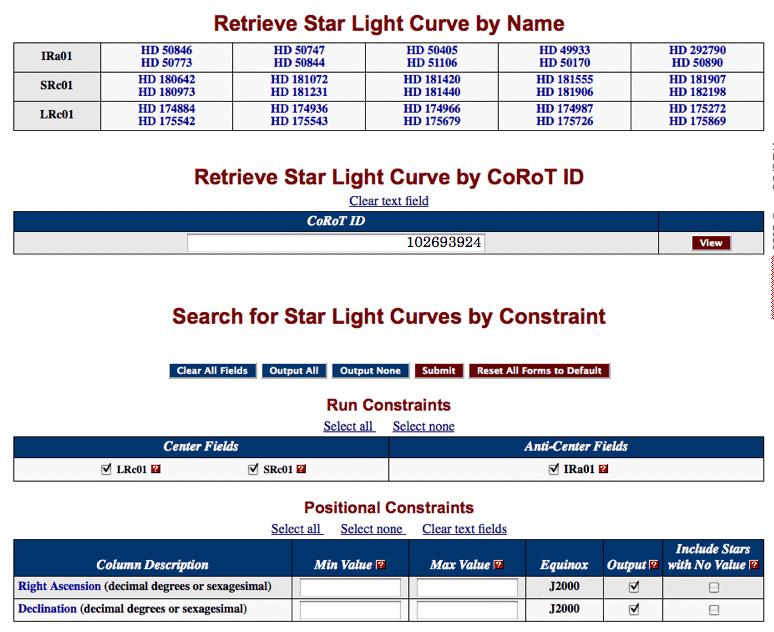774x632 pixels.
Task: Enable Include Stars checkbox for Declination
Action: [713, 610]
